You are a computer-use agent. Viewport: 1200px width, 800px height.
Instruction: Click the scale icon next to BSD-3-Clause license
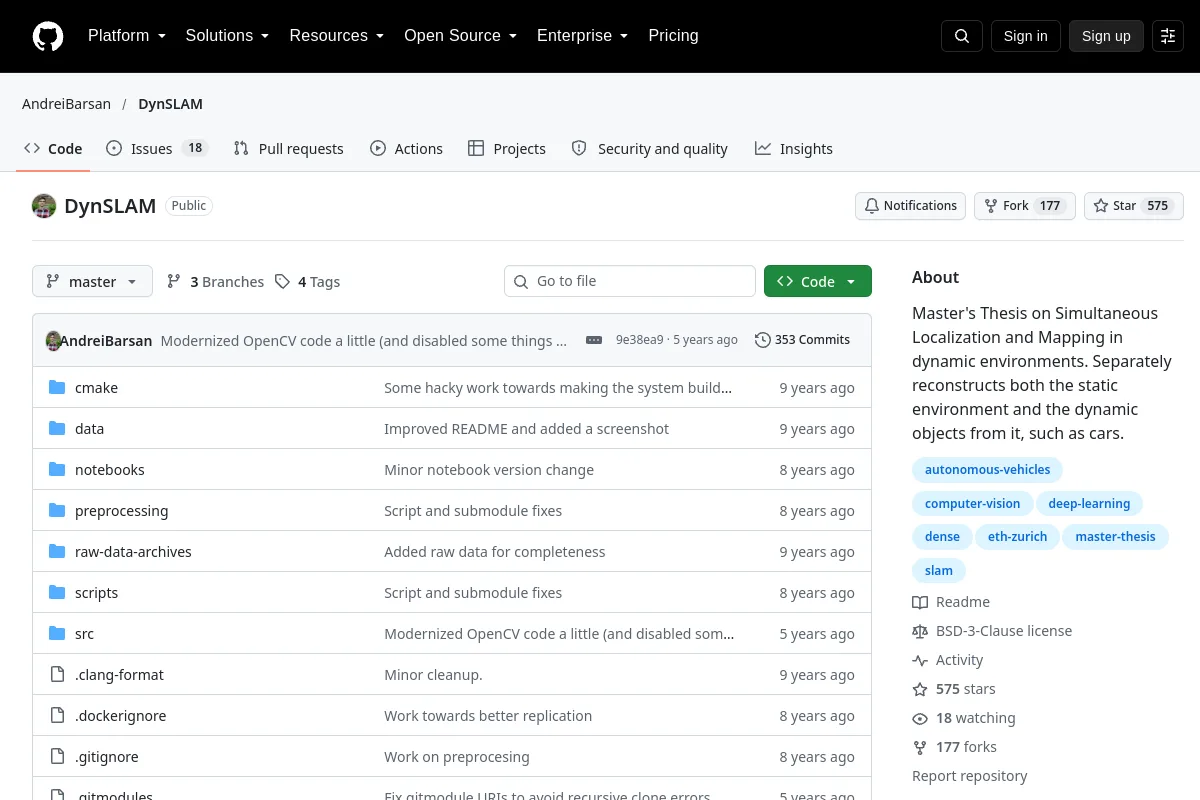tap(920, 631)
